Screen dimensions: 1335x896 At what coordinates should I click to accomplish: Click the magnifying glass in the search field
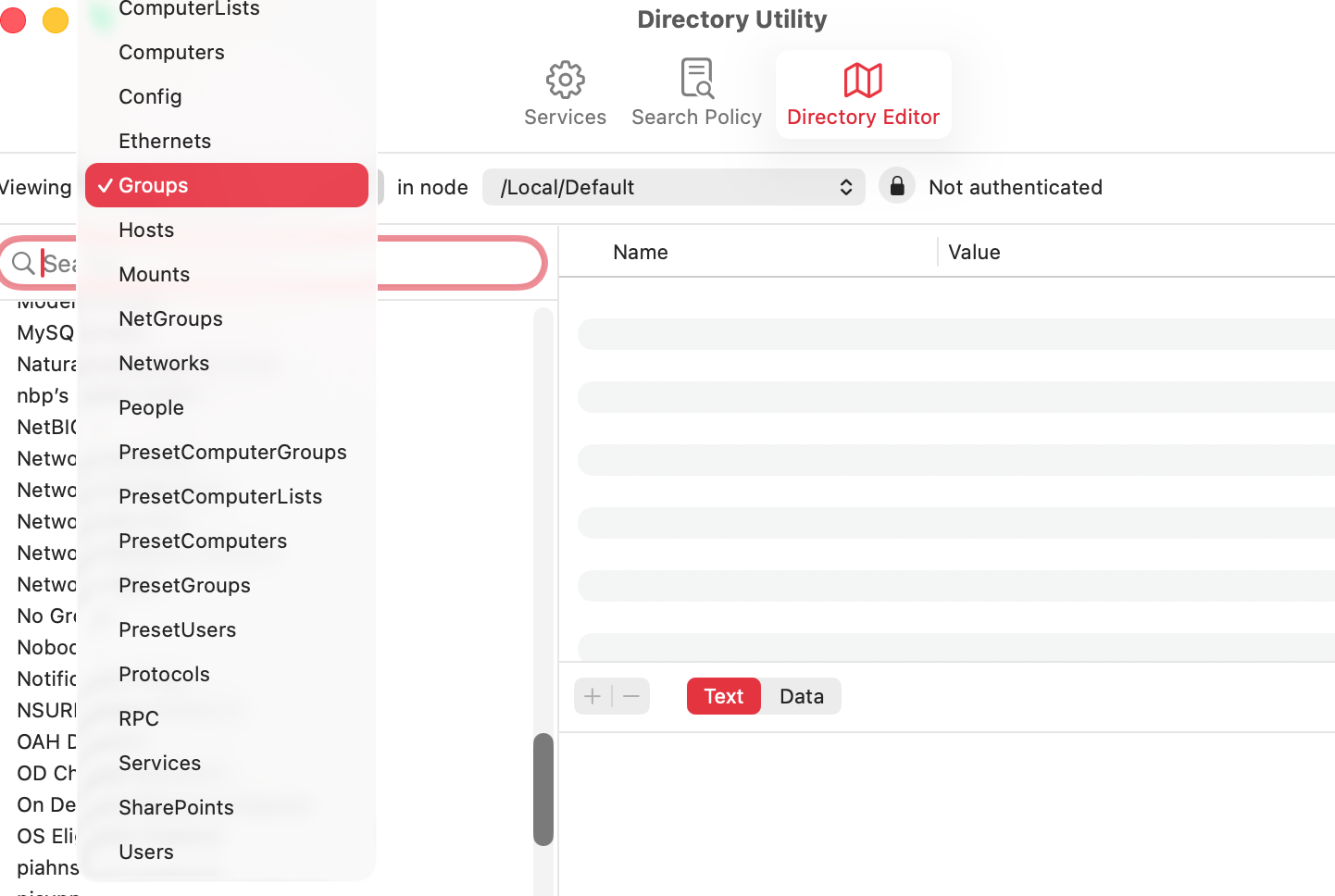[x=25, y=263]
